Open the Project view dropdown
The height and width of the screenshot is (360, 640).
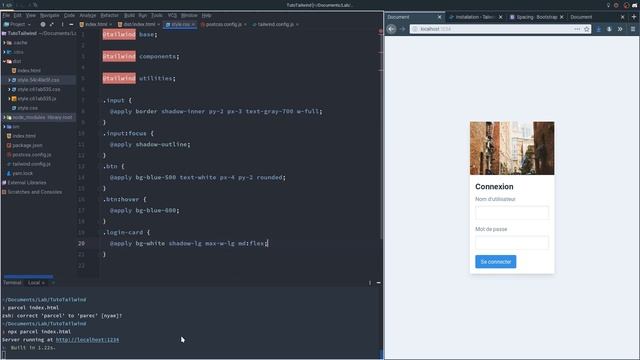17,24
